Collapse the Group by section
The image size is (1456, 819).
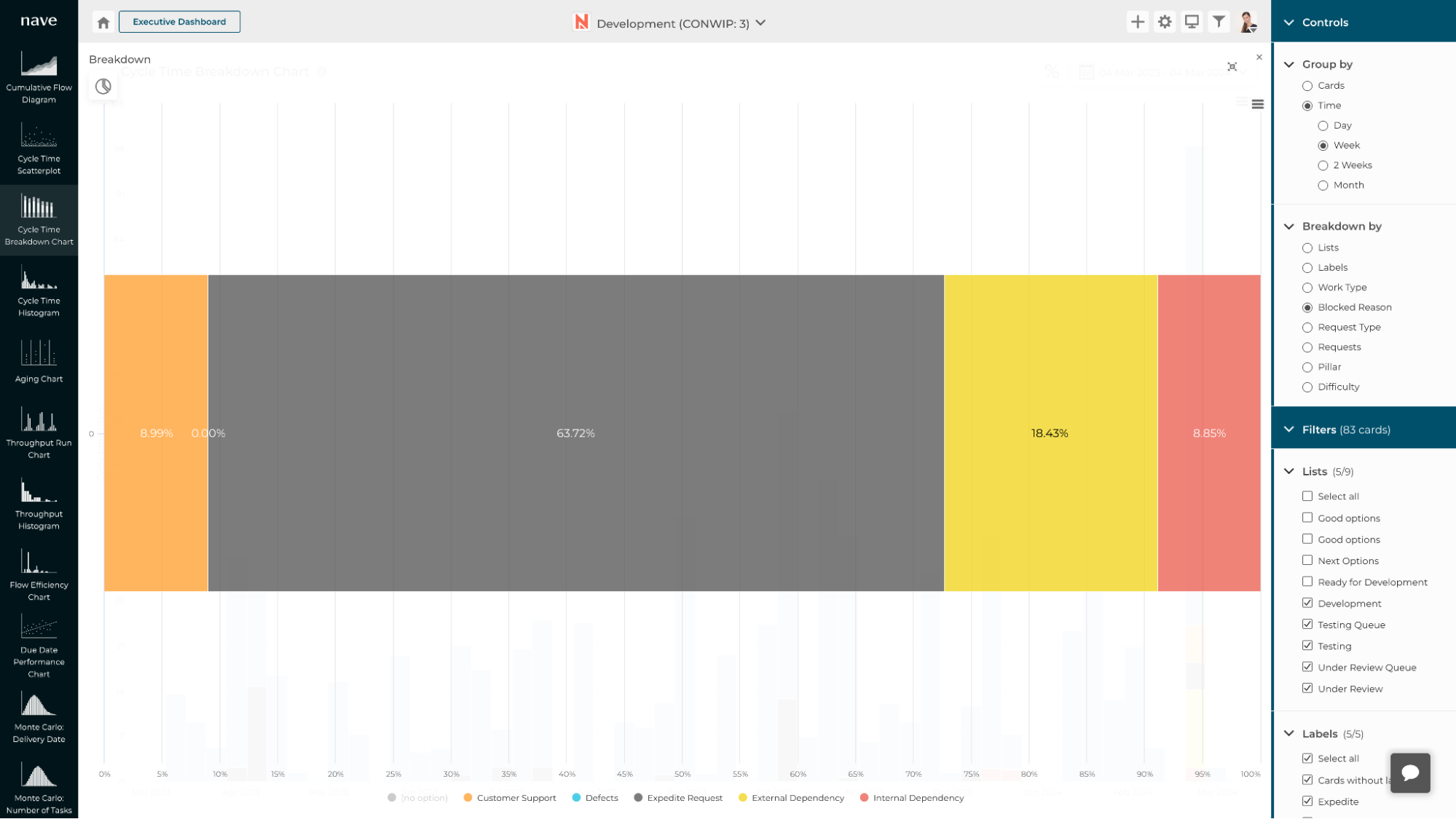(1289, 64)
